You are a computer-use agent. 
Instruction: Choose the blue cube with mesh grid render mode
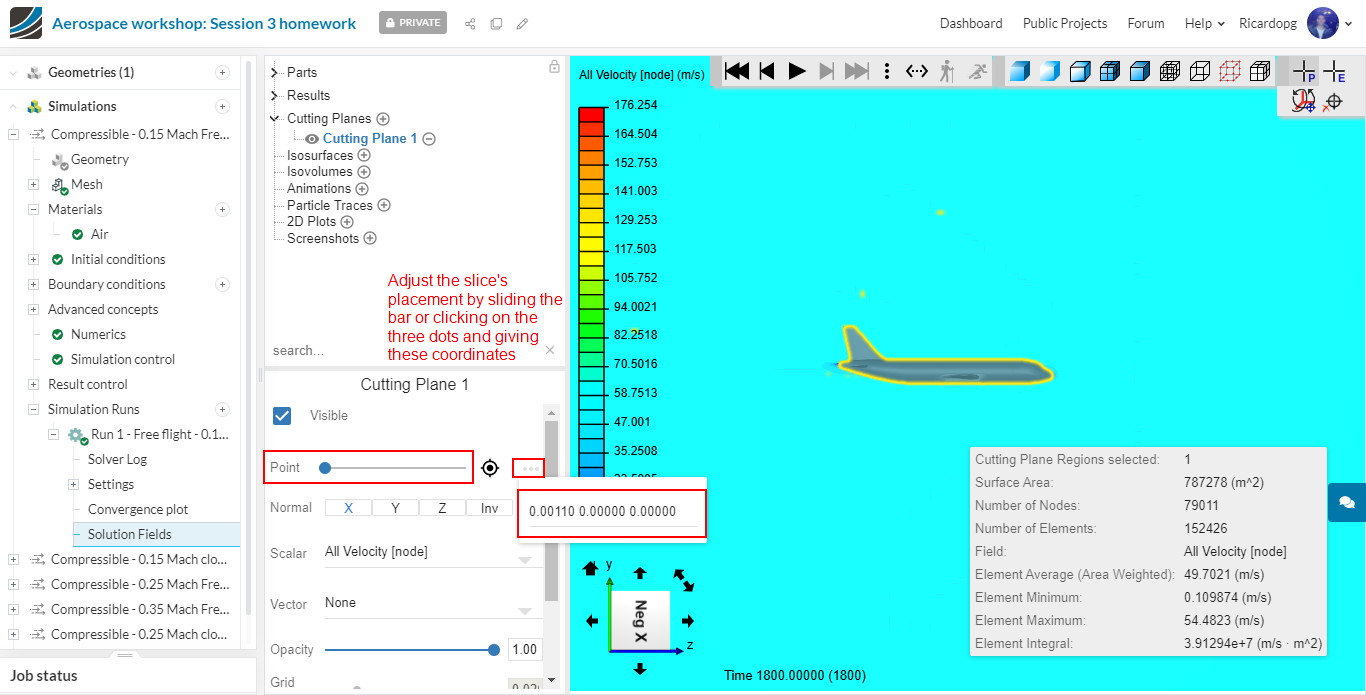click(x=1109, y=71)
